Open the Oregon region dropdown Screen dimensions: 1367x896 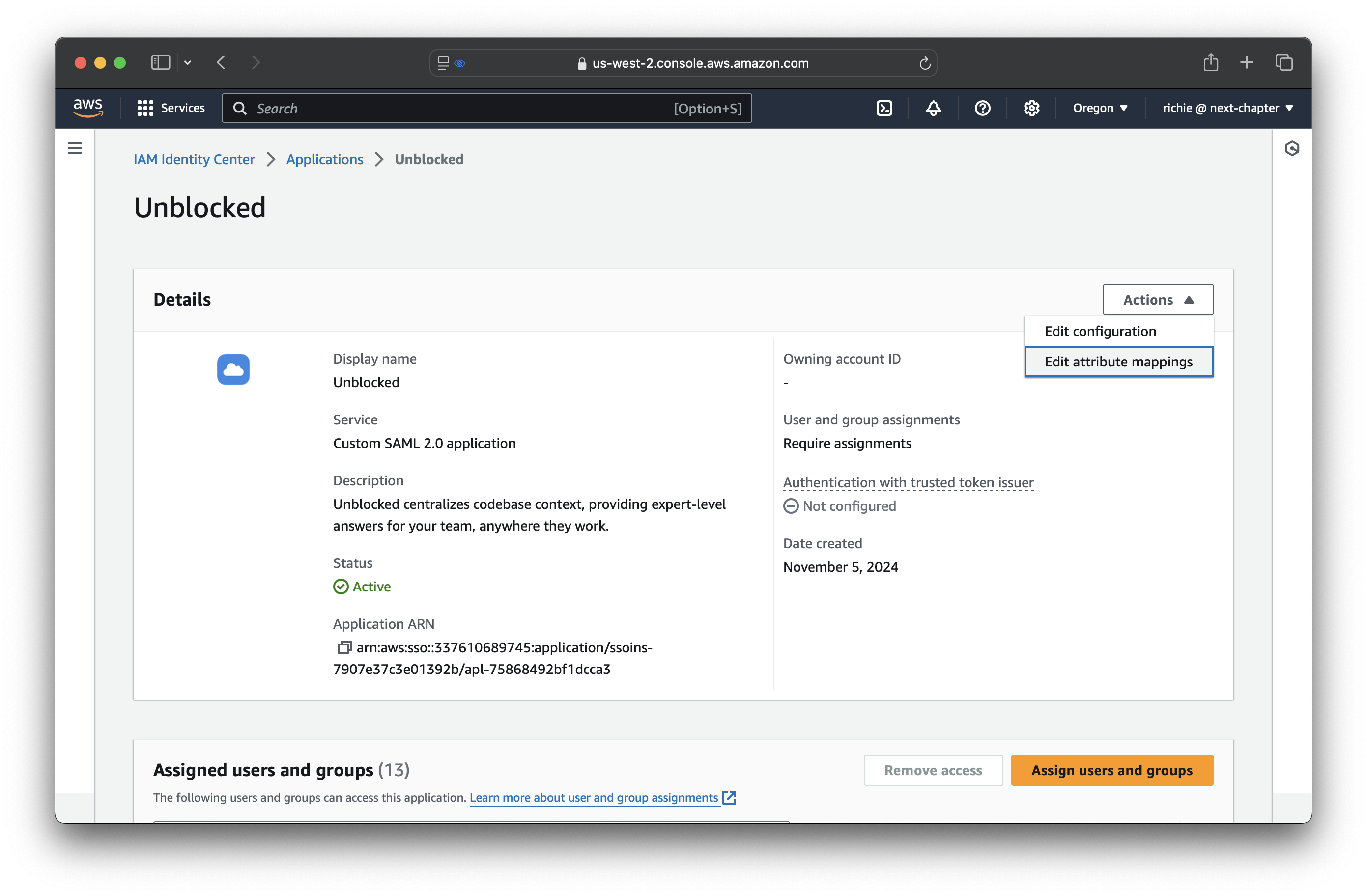click(x=1100, y=108)
